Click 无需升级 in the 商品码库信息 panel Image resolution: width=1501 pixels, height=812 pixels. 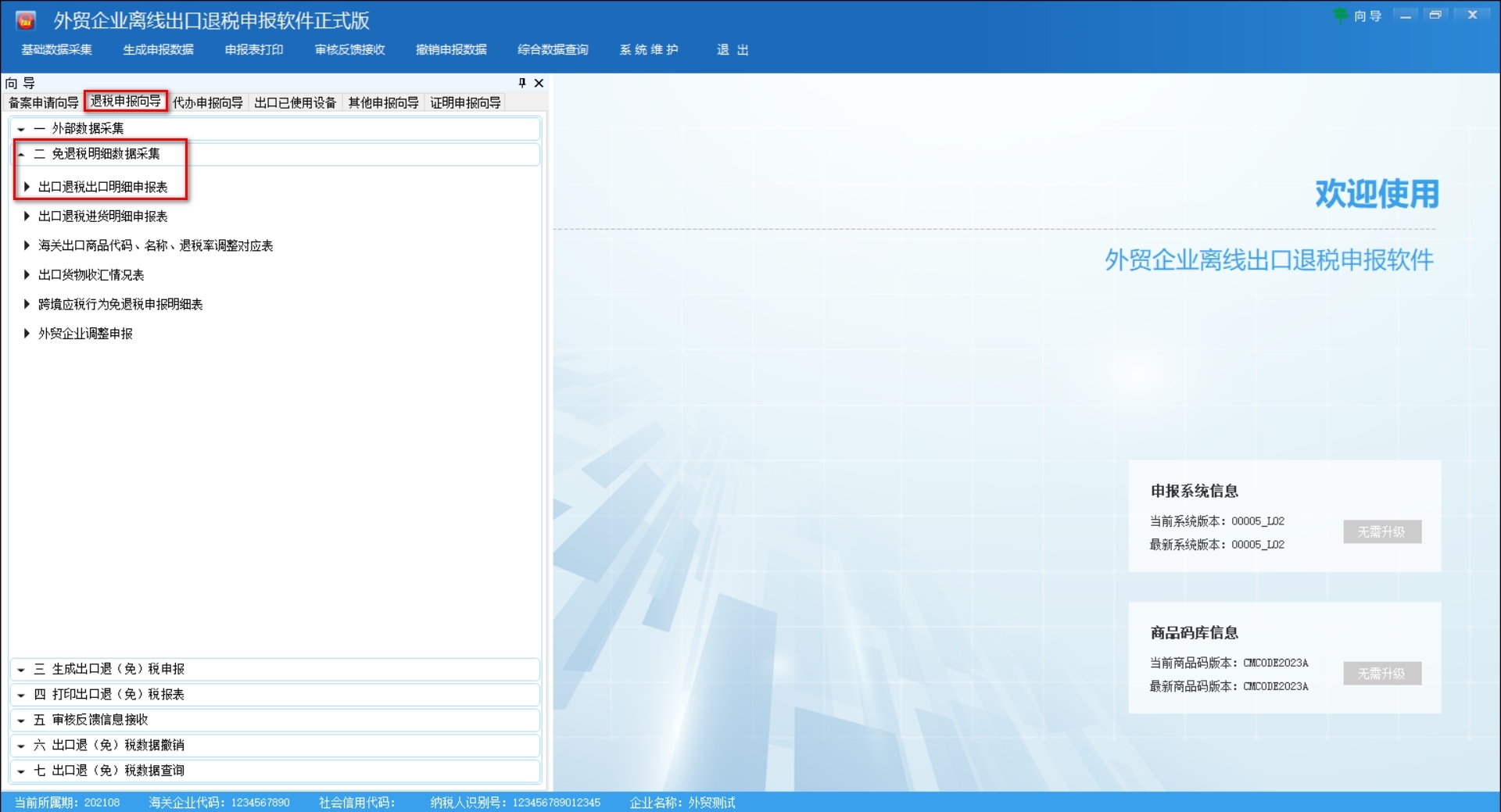coord(1381,673)
